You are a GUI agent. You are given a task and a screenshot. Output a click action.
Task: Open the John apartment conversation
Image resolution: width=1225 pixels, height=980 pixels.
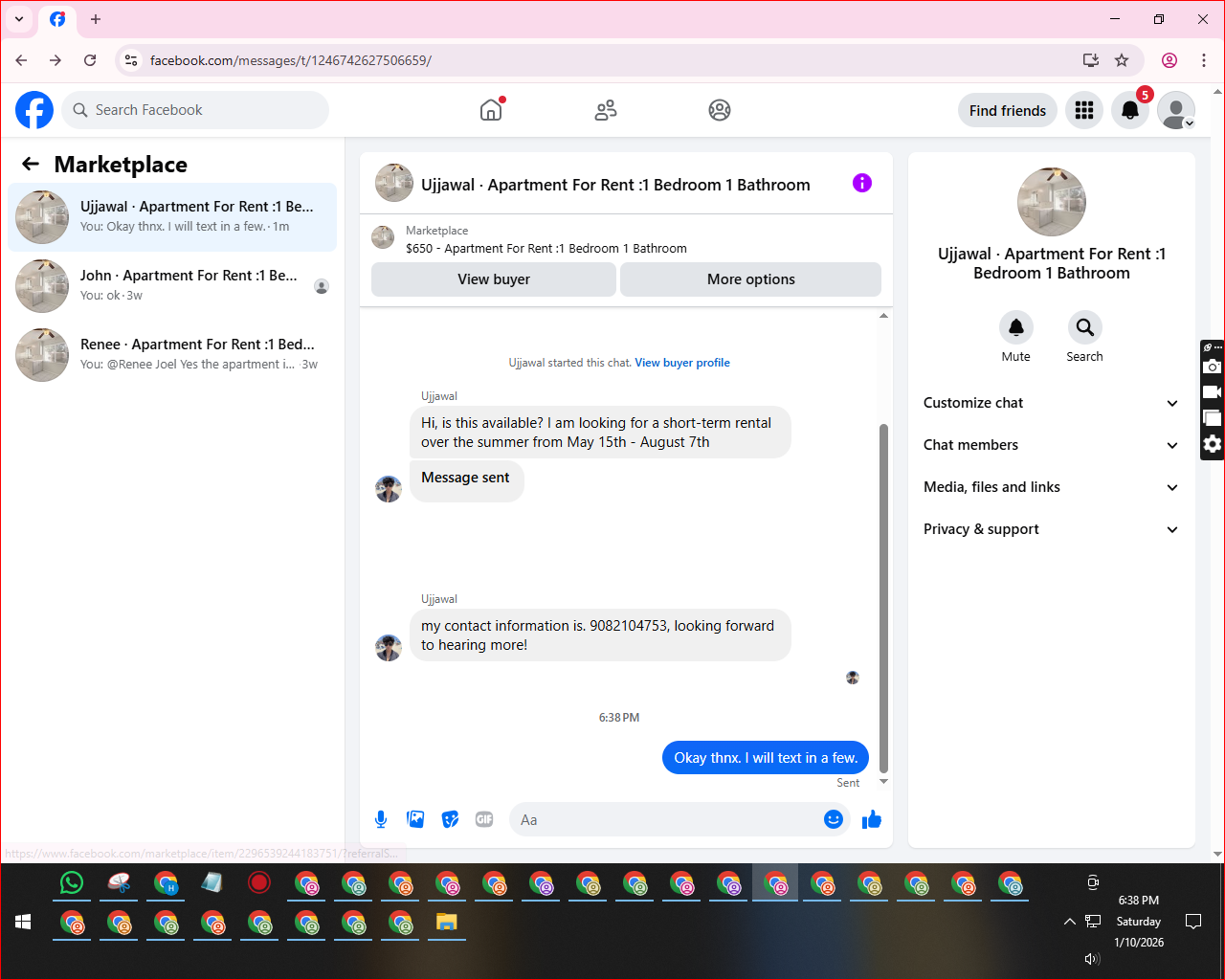(172, 286)
